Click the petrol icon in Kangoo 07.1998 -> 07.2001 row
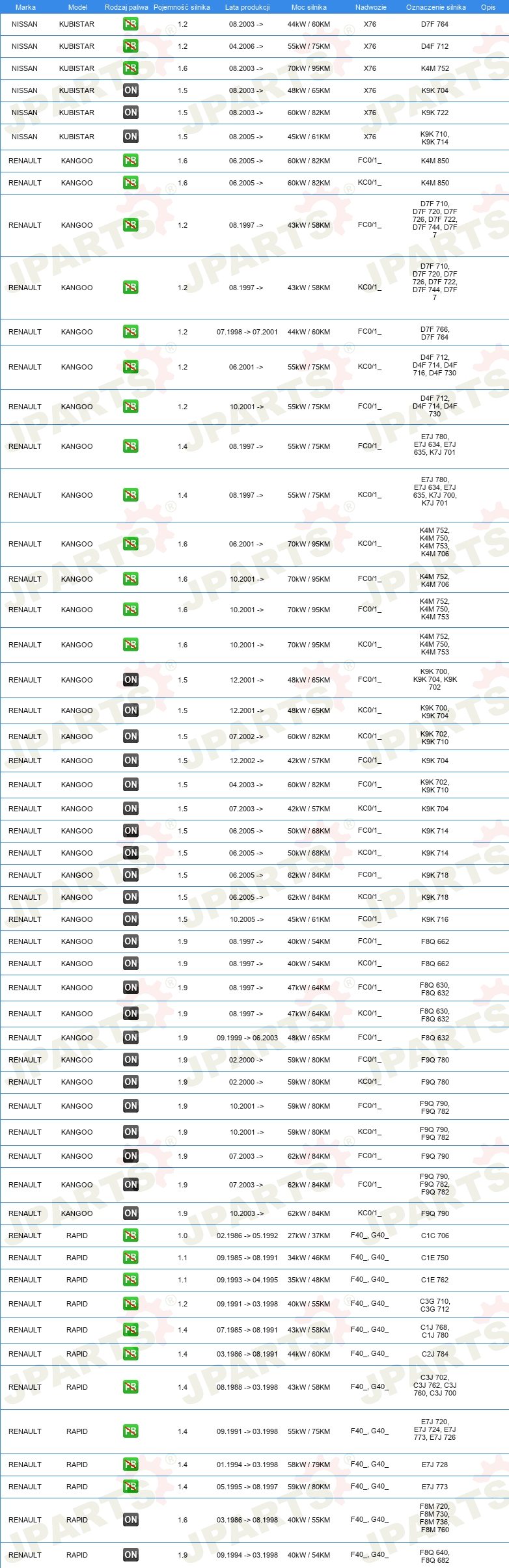509x1568 pixels. 131,332
